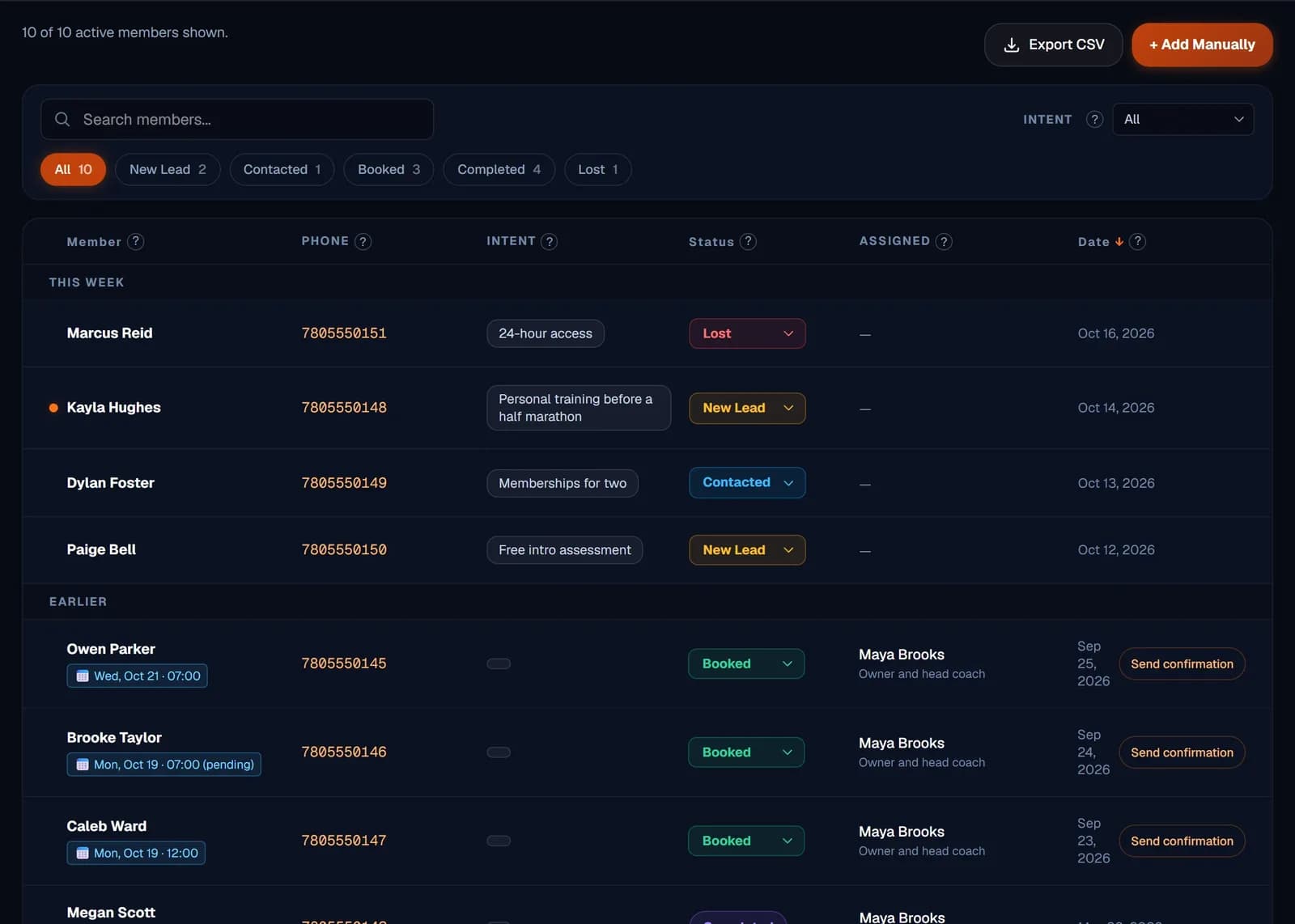Click Paige Bell member name
Viewport: 1295px width, 924px height.
pyautogui.click(x=101, y=549)
